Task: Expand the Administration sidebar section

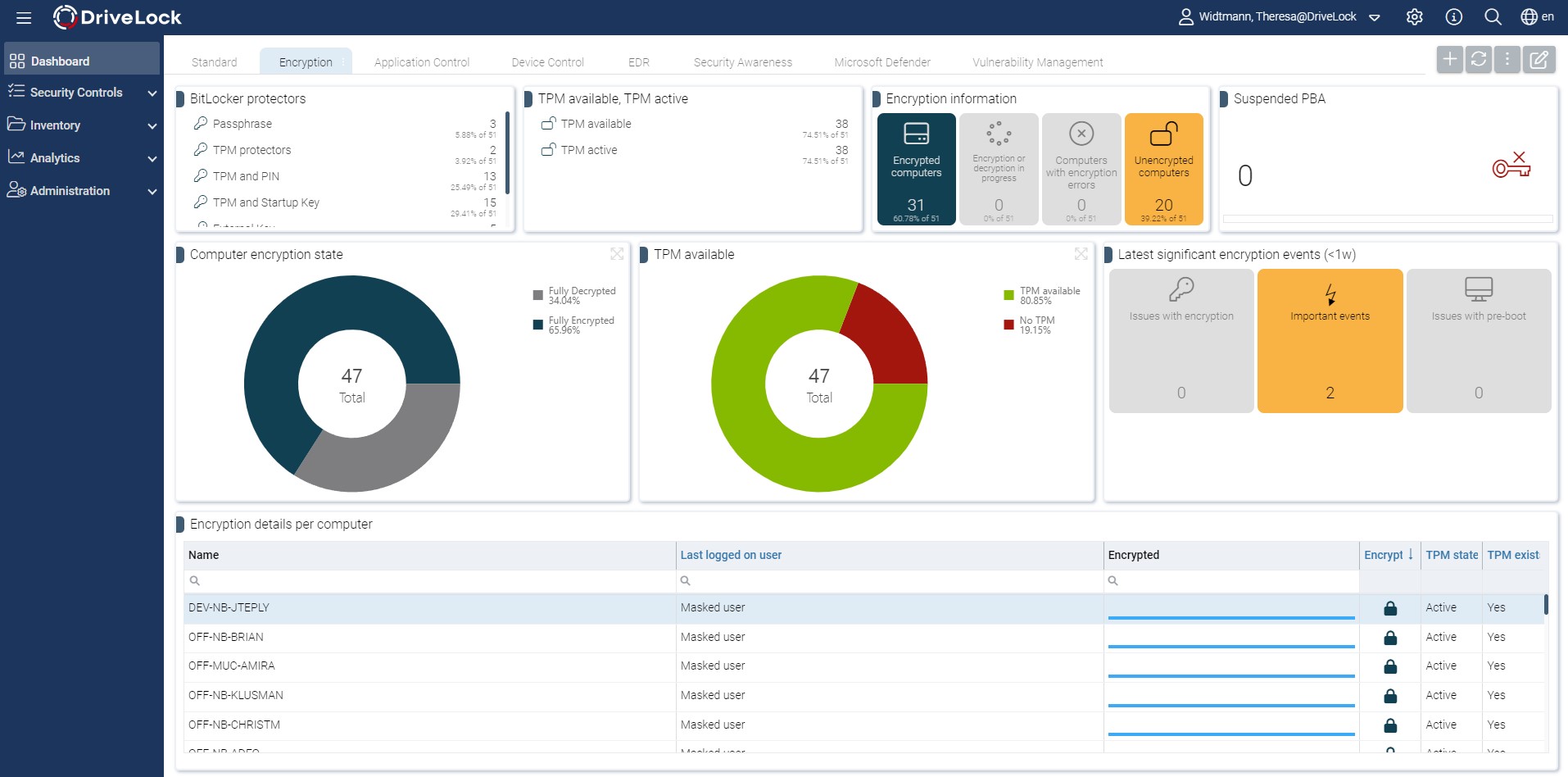Action: pyautogui.click(x=152, y=192)
